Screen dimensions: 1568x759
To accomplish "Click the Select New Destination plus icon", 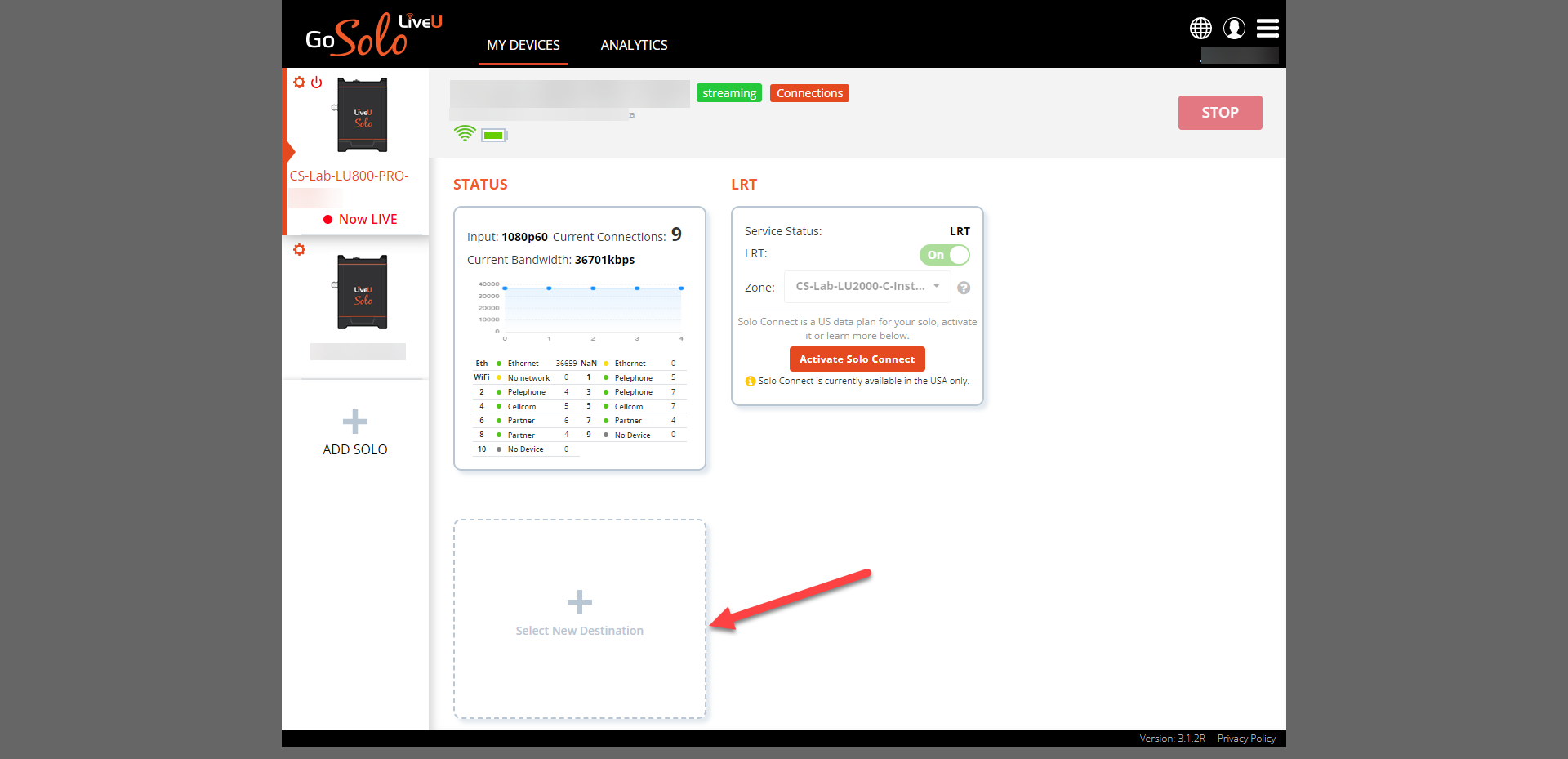I will point(580,602).
